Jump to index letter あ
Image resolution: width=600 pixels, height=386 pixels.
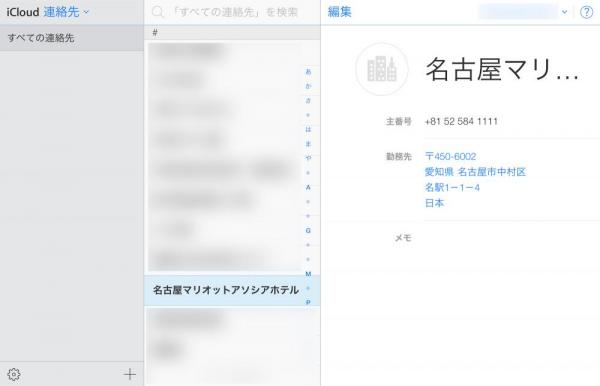point(308,72)
